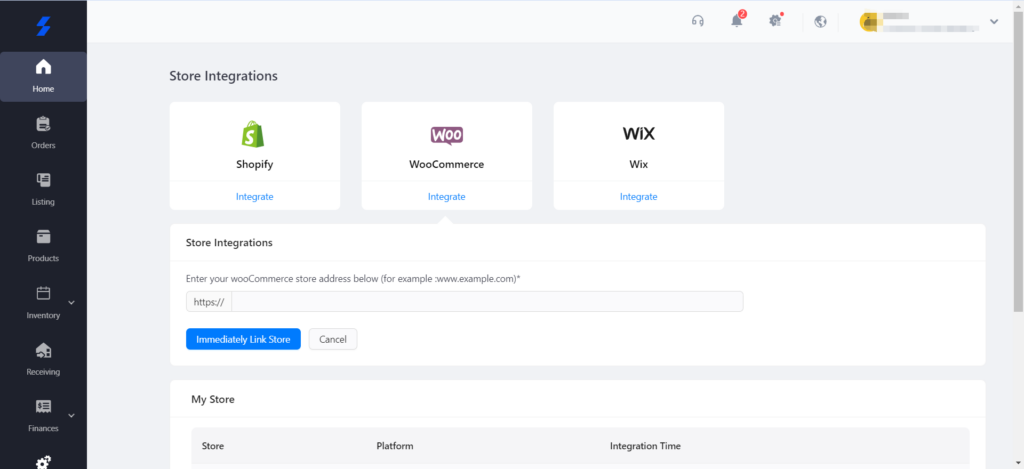This screenshot has height=469, width=1024.
Task: Open Listing in the sidebar
Action: (x=43, y=189)
